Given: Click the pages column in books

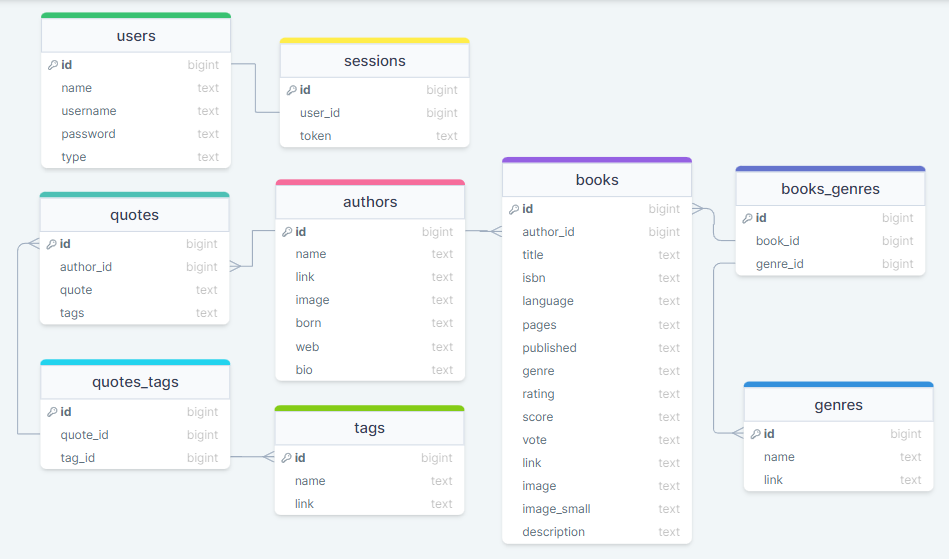Looking at the screenshot, I should (597, 325).
